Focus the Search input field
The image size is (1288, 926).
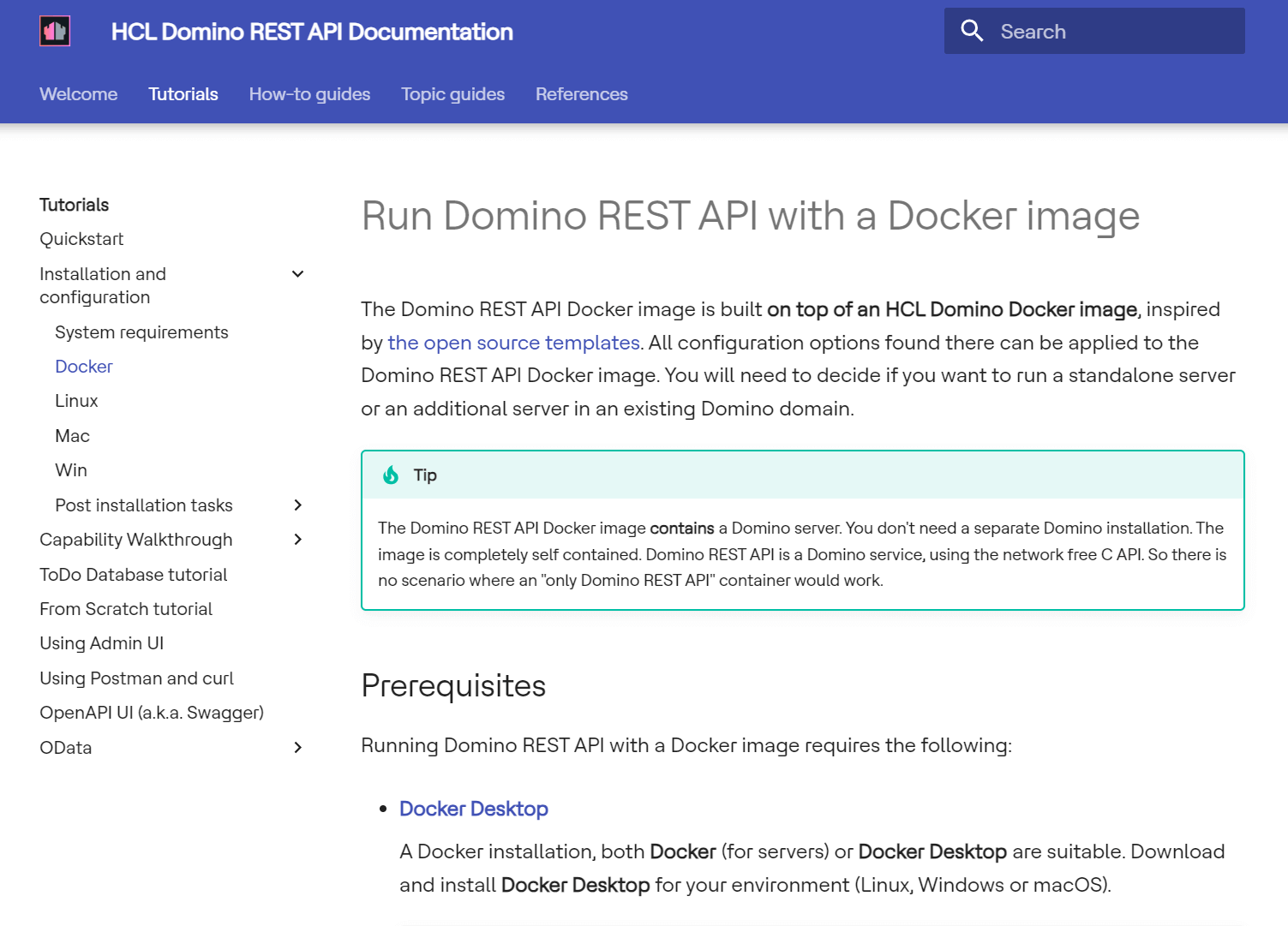(1094, 31)
